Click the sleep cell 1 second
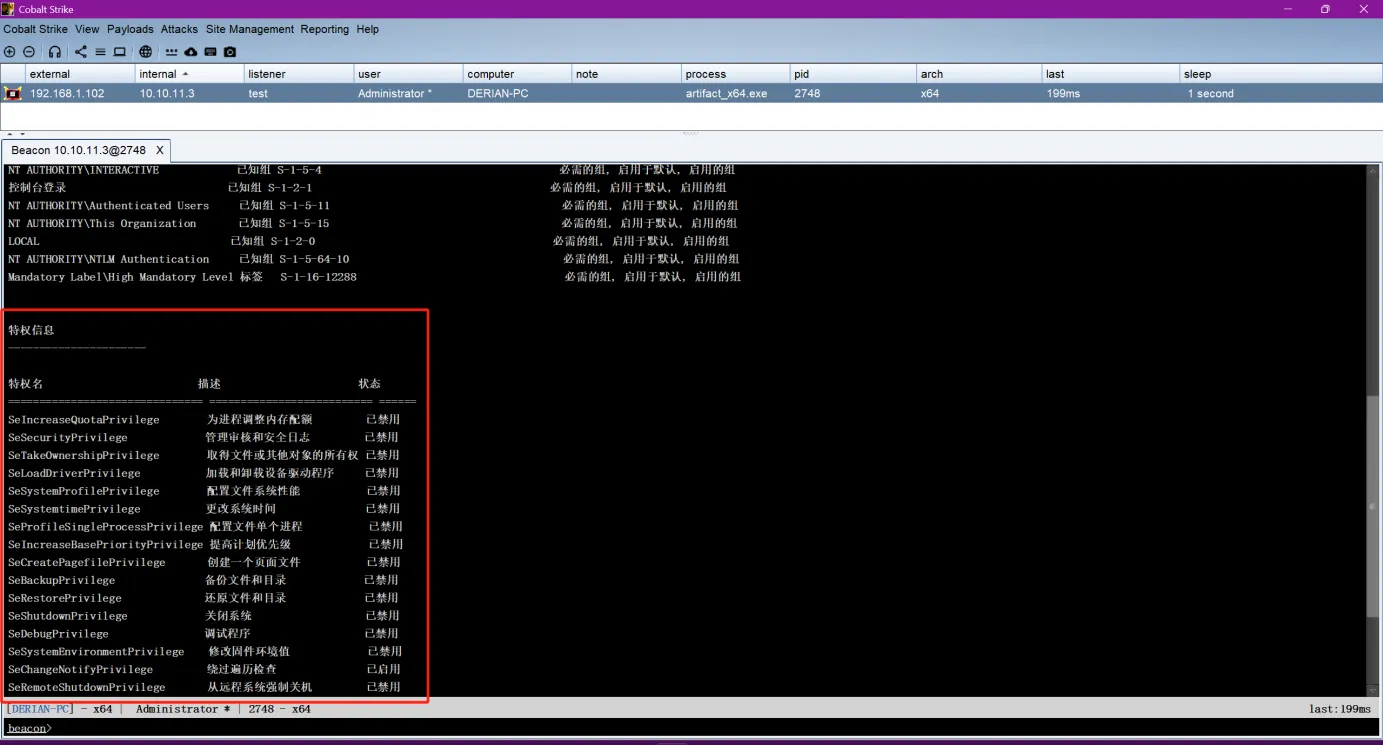This screenshot has width=1383, height=745. (1210, 93)
